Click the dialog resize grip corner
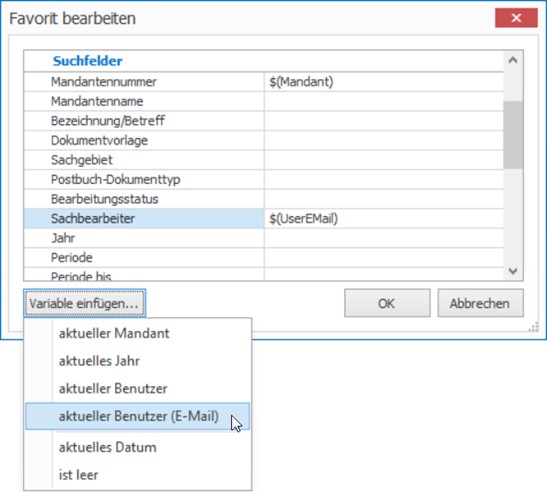Image resolution: width=547 pixels, height=492 pixels. [533, 327]
